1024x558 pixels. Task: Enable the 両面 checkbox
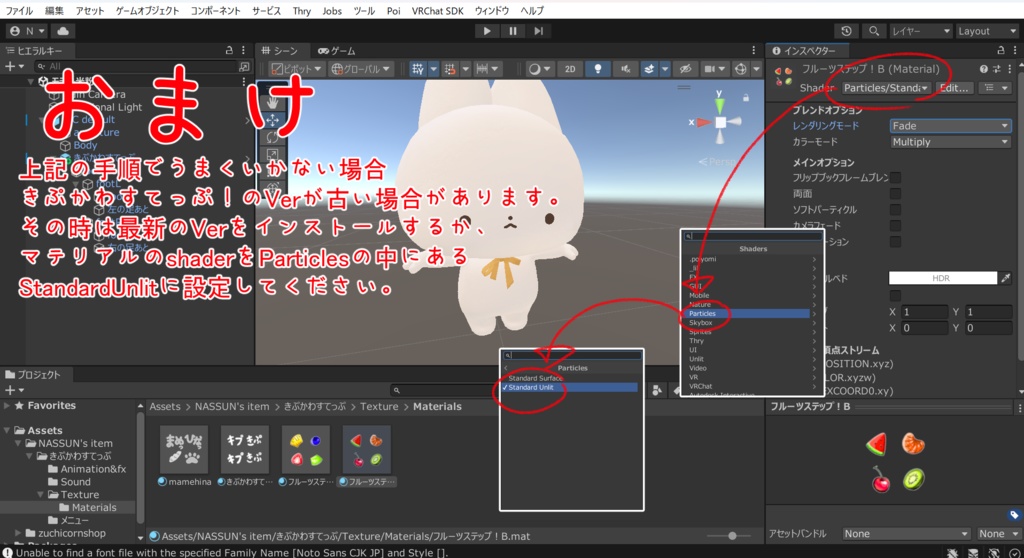coord(895,193)
